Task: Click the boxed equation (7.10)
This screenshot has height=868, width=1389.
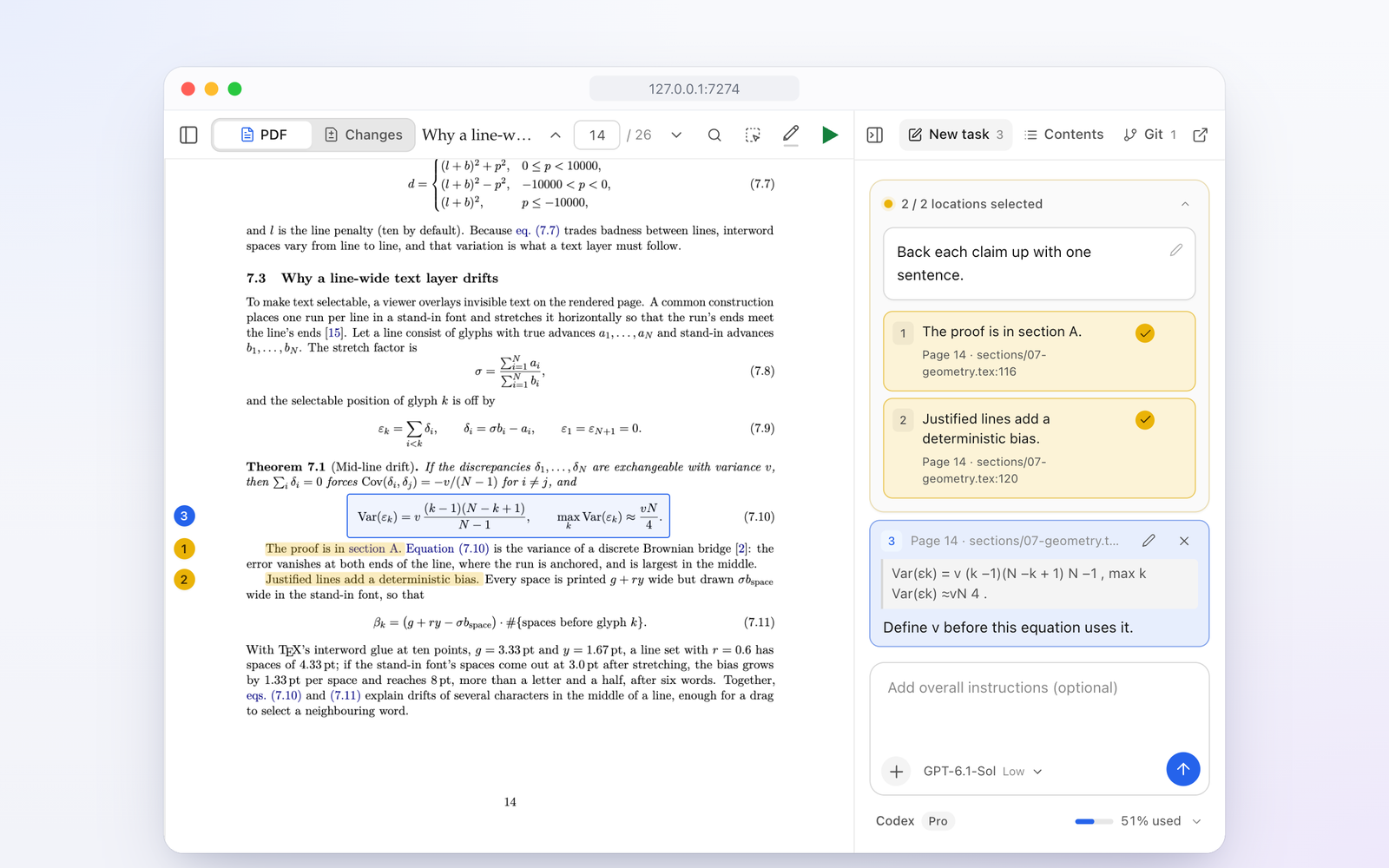Action: tap(509, 516)
